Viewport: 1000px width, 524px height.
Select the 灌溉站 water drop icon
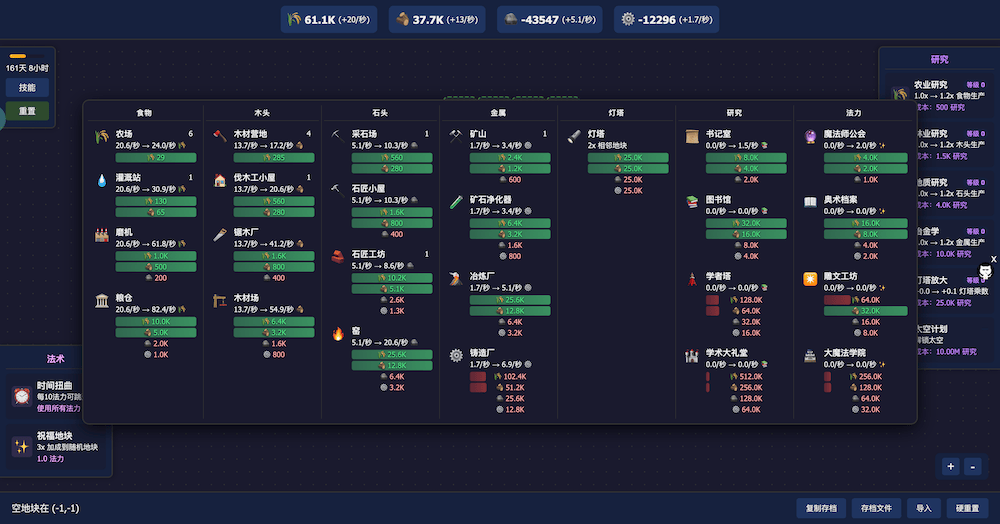(102, 182)
